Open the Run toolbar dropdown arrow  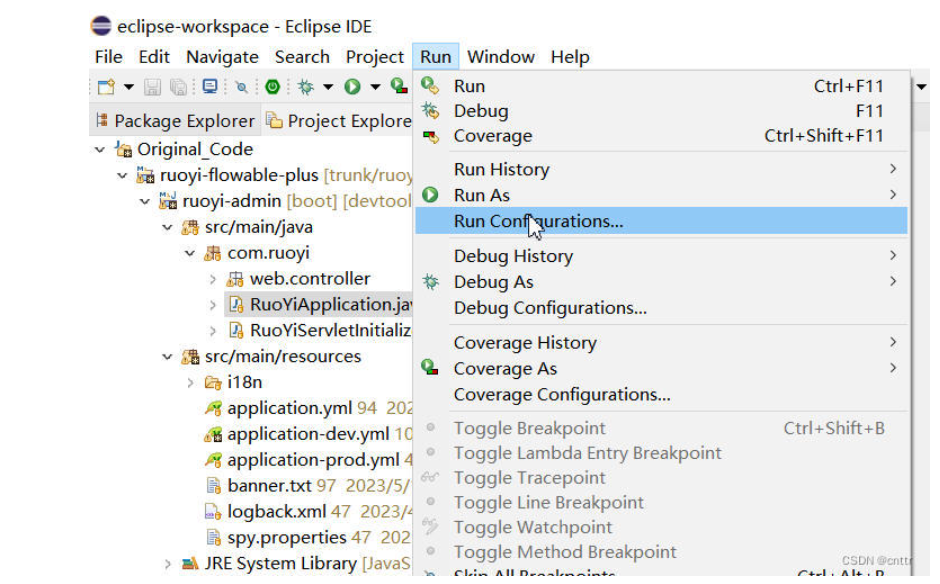click(x=375, y=87)
